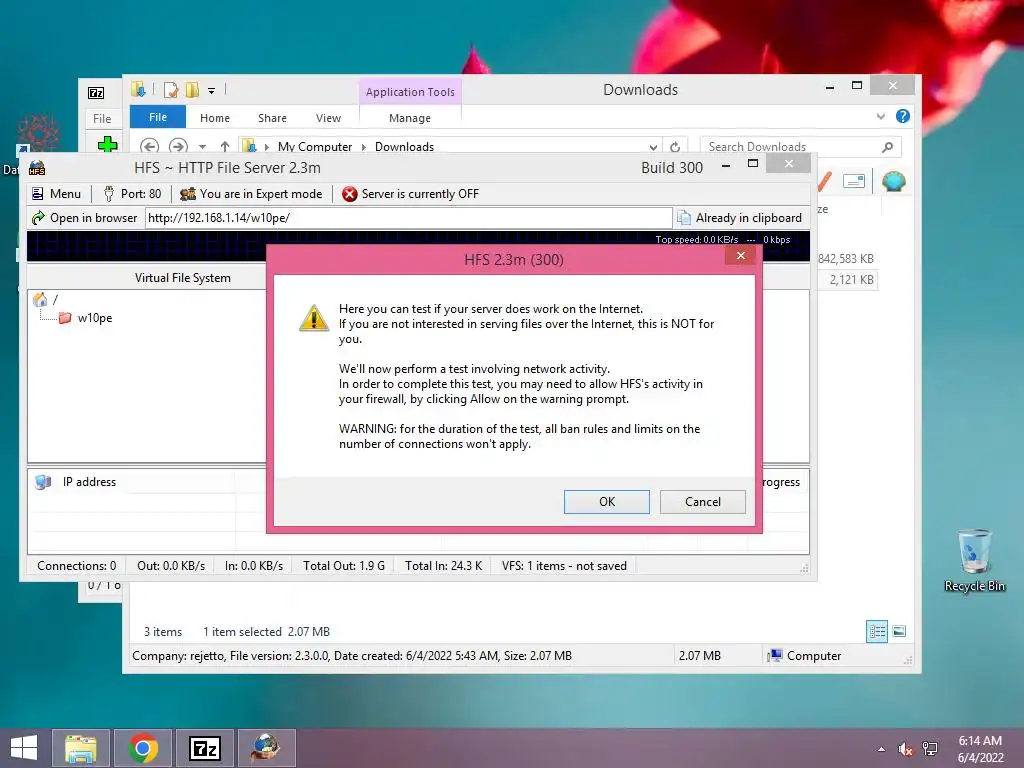Open the Manage tab under Application Tools
Screen dimensions: 1024x768
tap(409, 118)
